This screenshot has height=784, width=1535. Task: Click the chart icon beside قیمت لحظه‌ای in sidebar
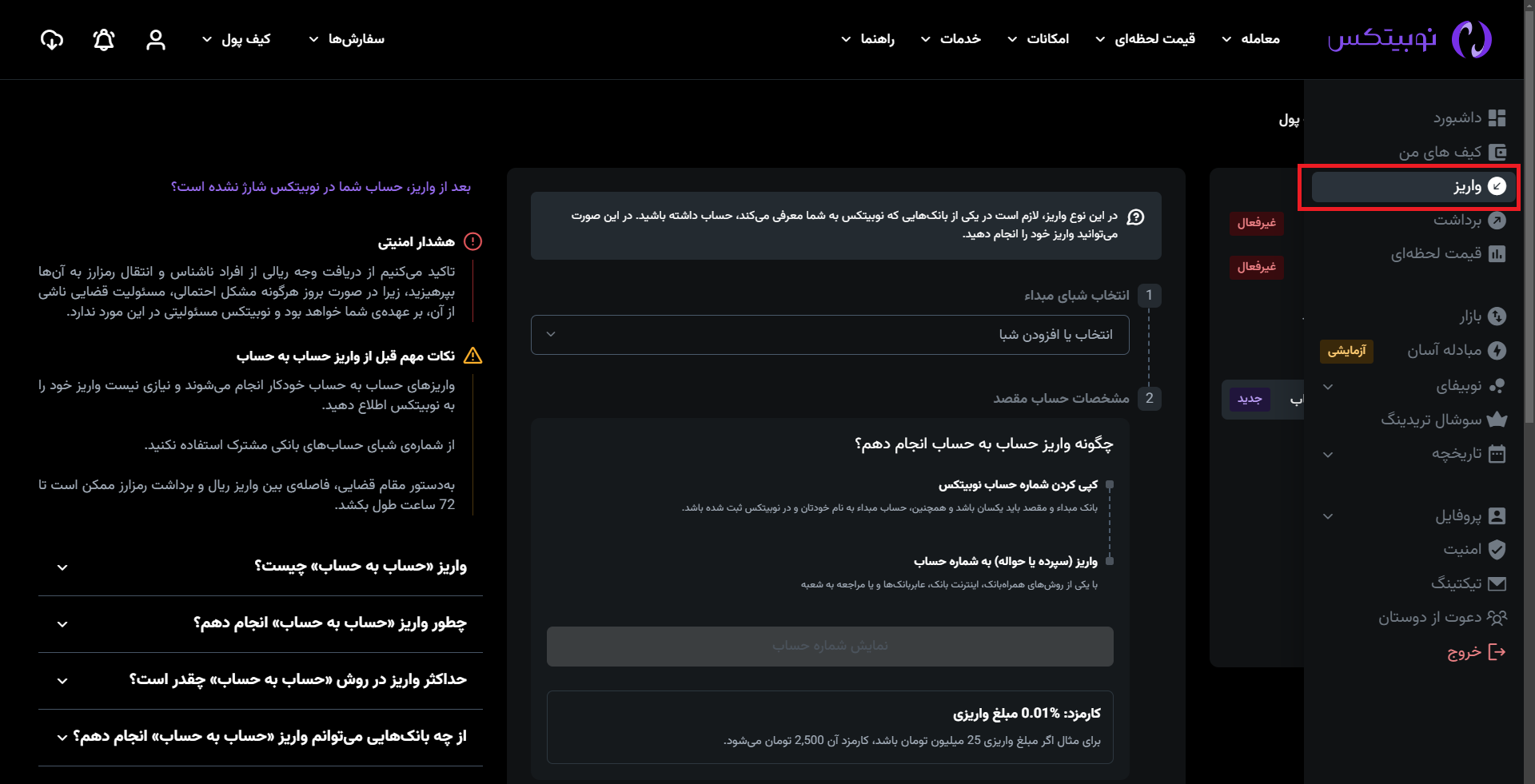(x=1497, y=253)
